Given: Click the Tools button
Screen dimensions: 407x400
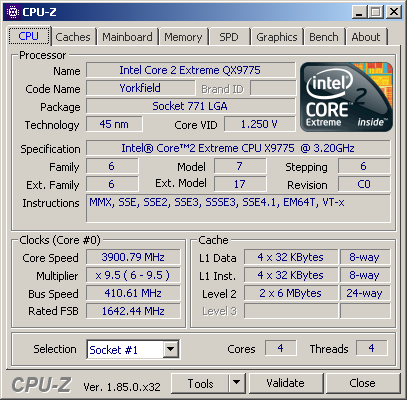Looking at the screenshot, I should pyautogui.click(x=200, y=383).
